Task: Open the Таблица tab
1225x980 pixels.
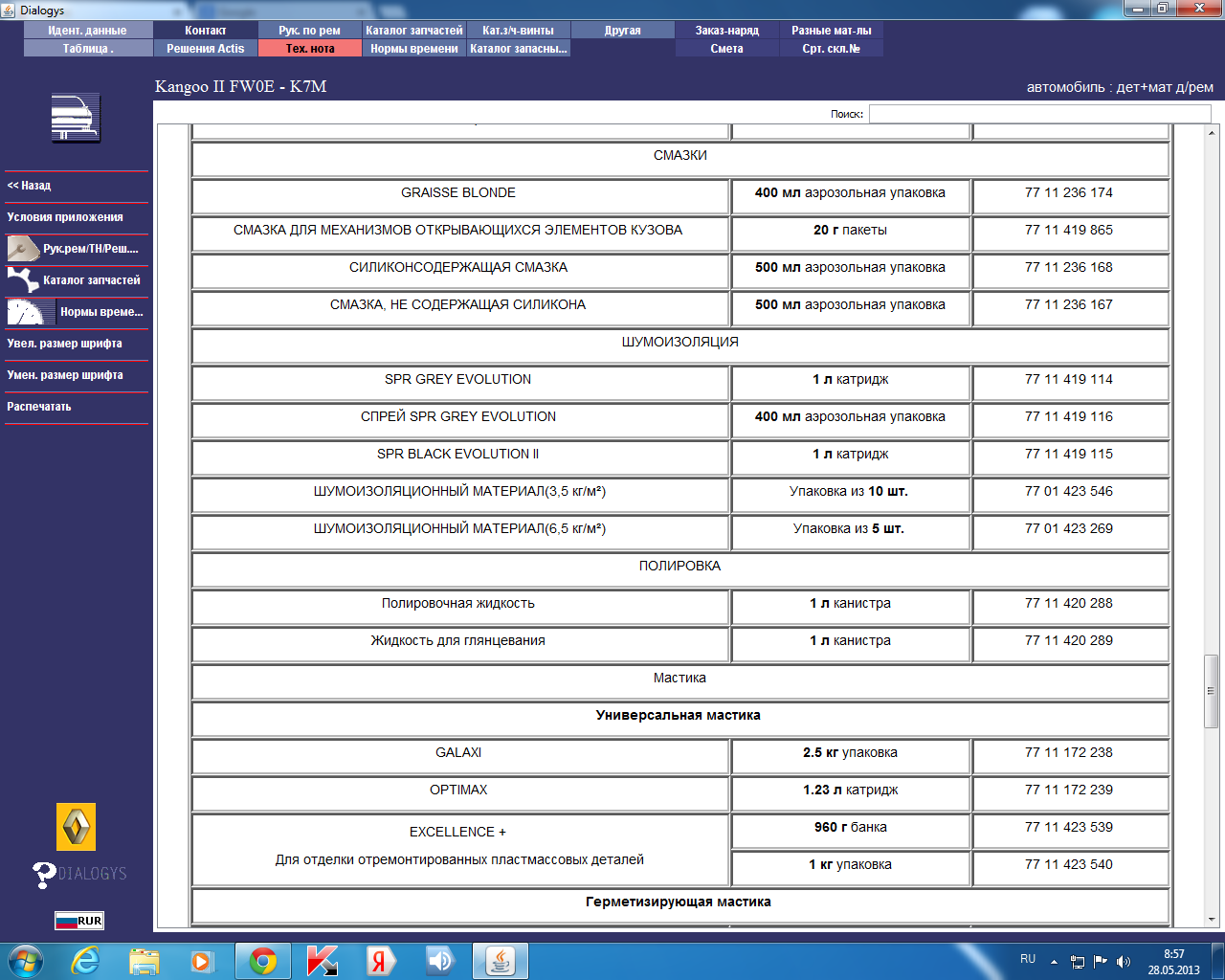Action: 88,49
